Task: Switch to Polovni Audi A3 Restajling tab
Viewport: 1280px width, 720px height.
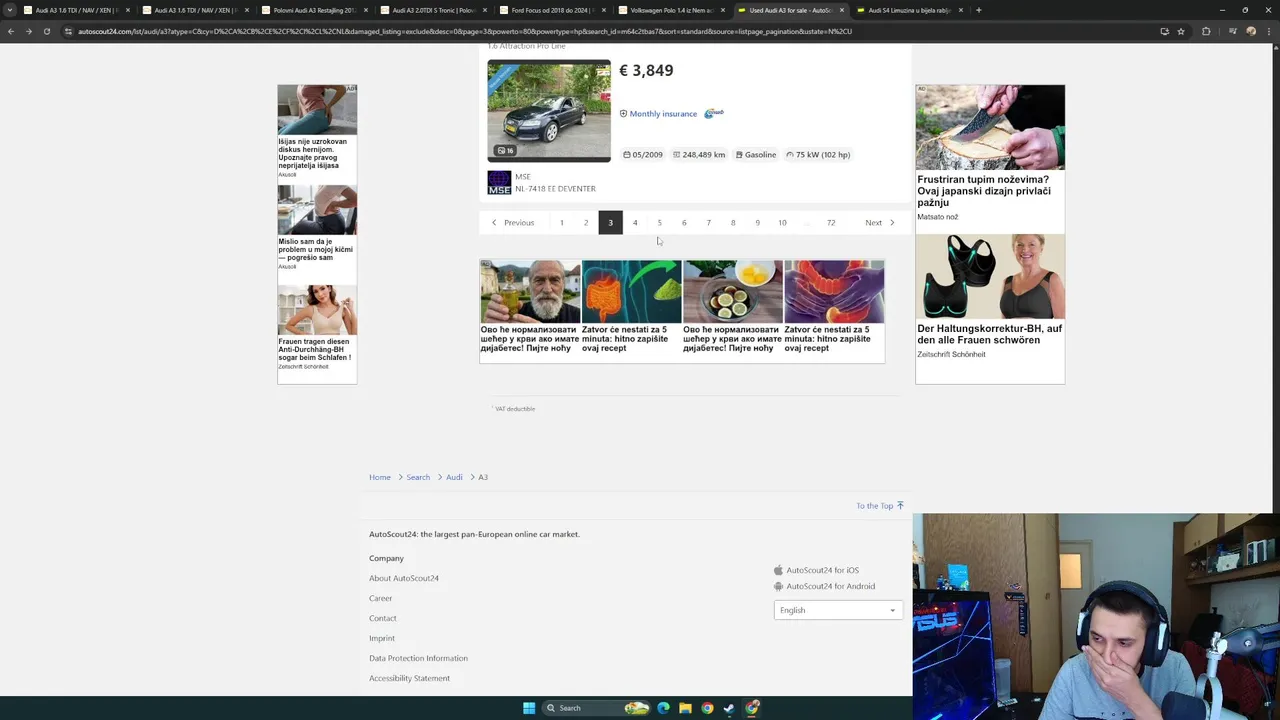Action: tap(315, 10)
